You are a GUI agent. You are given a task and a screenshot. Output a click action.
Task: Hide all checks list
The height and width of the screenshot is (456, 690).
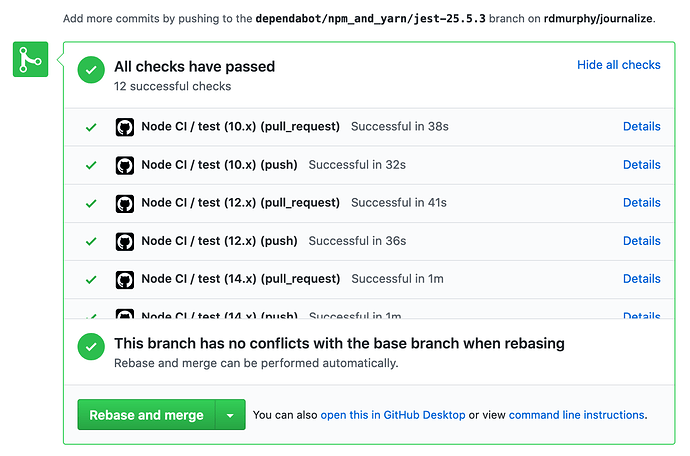pos(618,65)
